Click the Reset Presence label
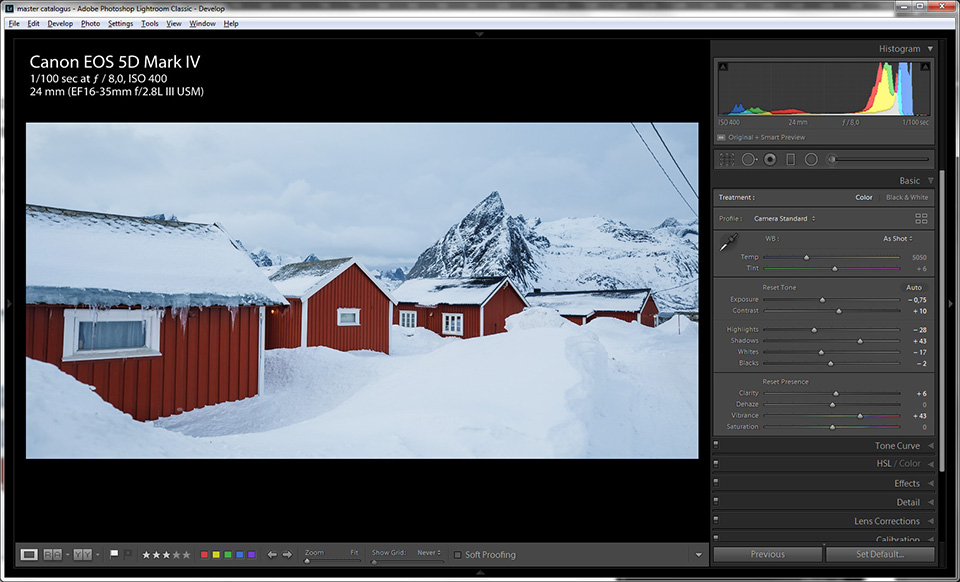The width and height of the screenshot is (960, 582). tap(785, 382)
